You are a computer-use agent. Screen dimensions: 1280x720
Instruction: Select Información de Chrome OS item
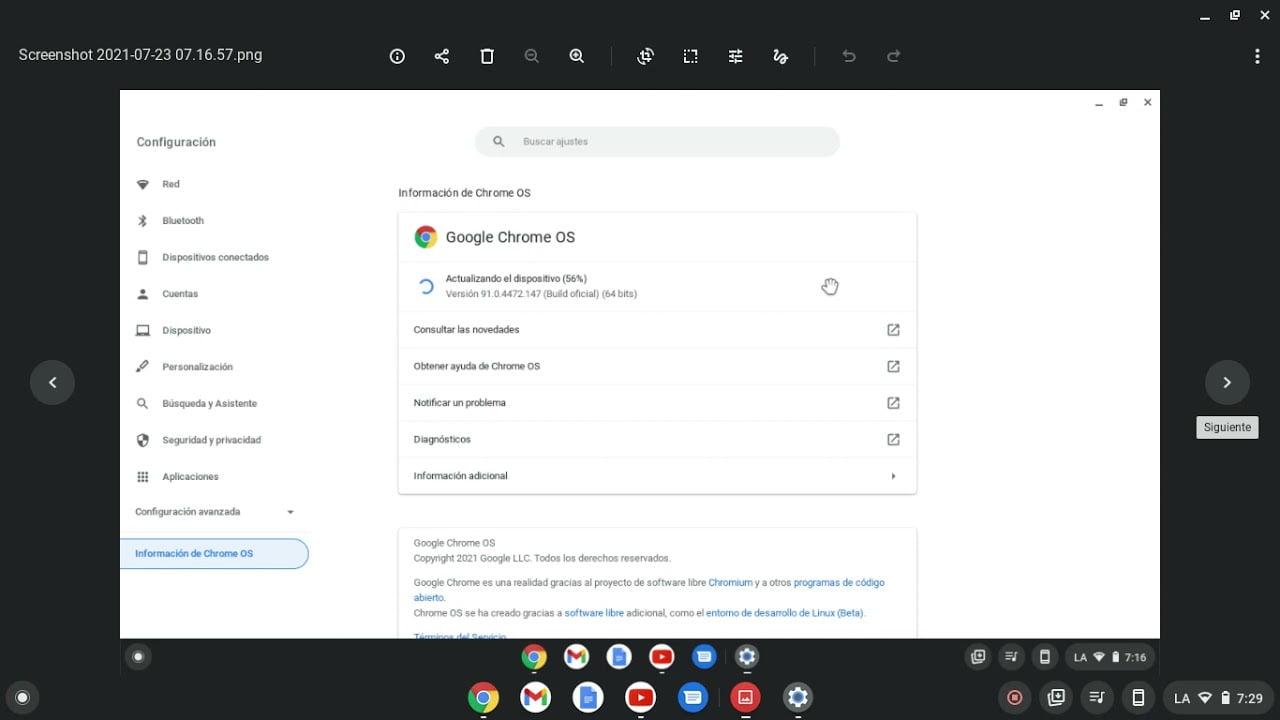coord(214,554)
